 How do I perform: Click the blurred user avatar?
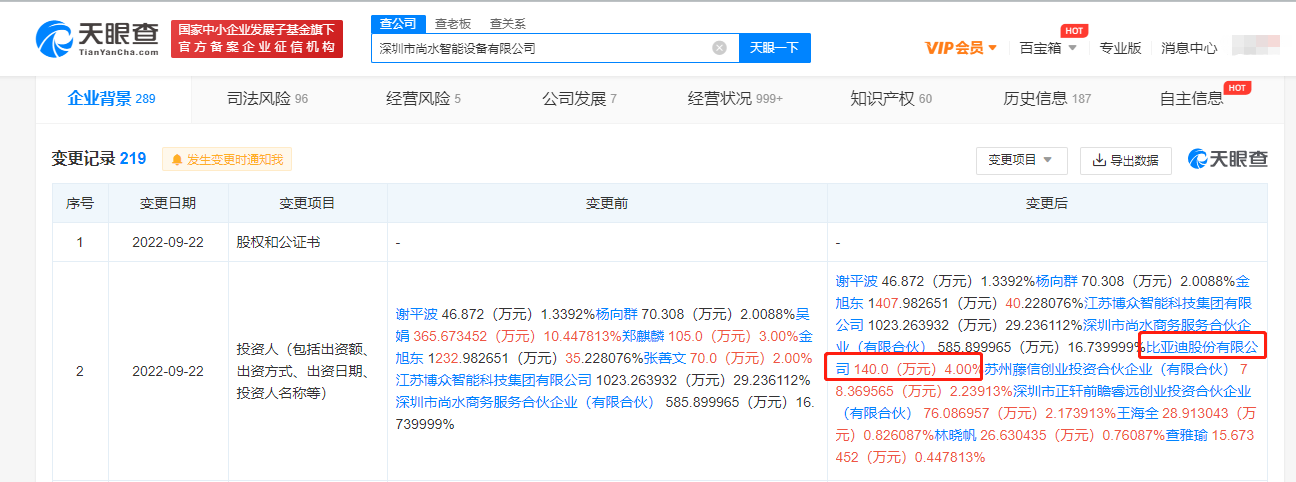[x=1257, y=46]
